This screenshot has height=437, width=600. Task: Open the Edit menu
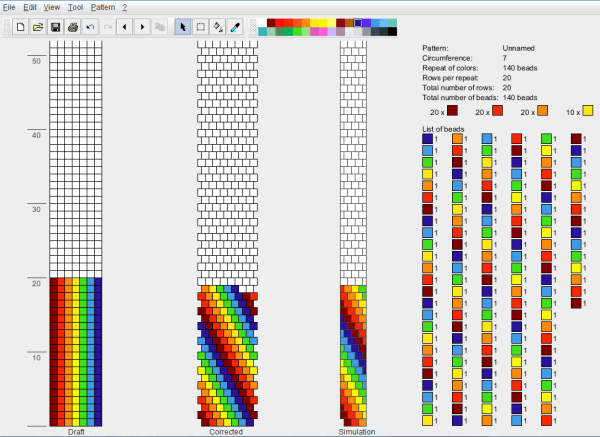pyautogui.click(x=31, y=7)
